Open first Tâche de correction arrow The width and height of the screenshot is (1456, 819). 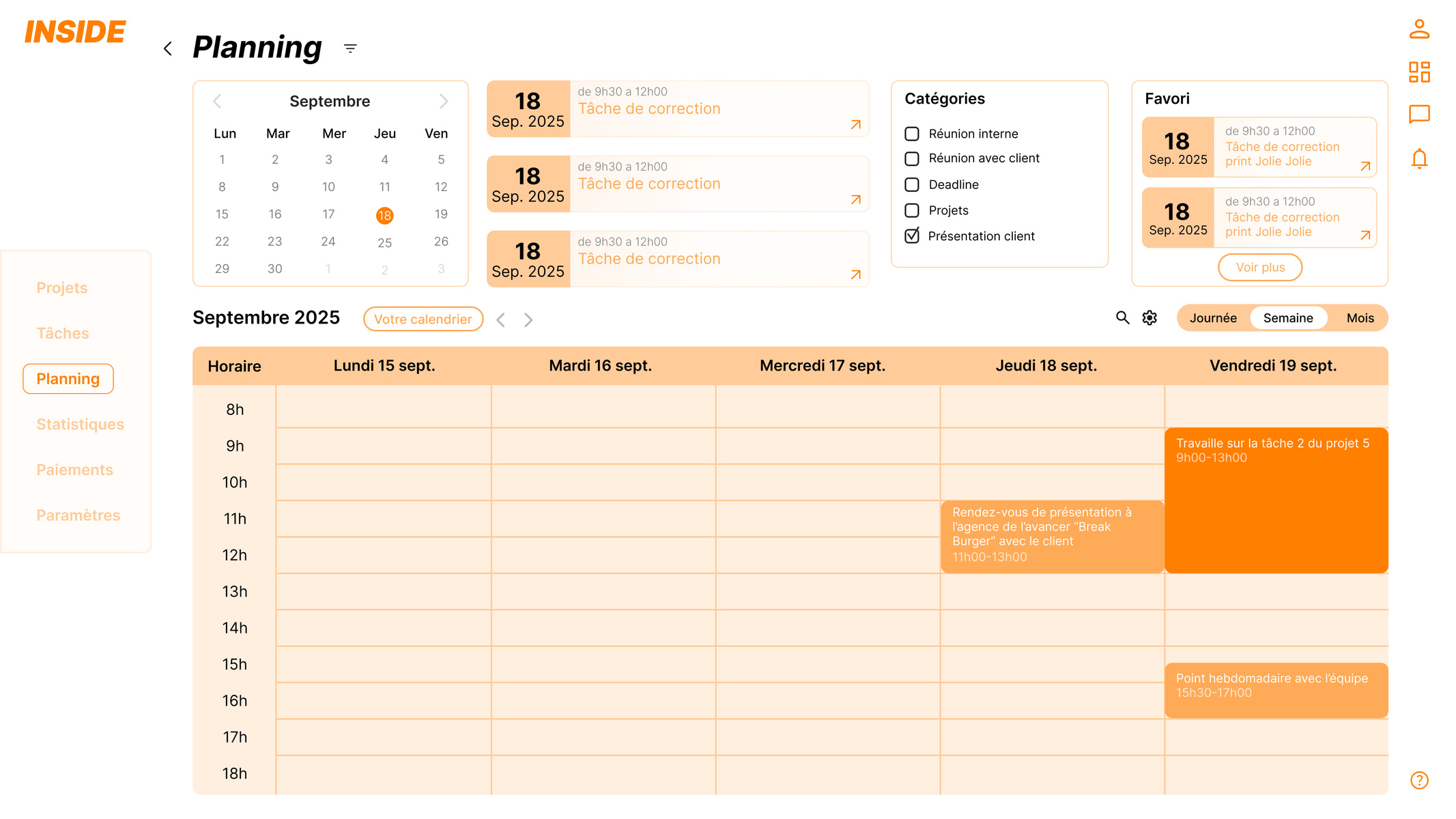pos(856,125)
